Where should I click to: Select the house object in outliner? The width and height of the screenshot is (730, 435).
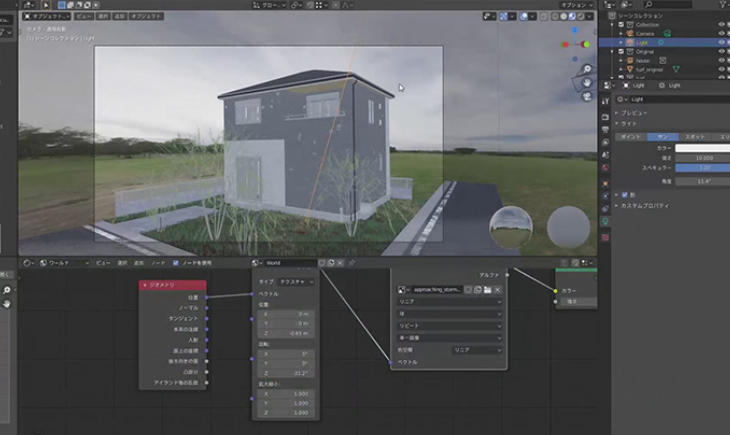click(x=641, y=60)
